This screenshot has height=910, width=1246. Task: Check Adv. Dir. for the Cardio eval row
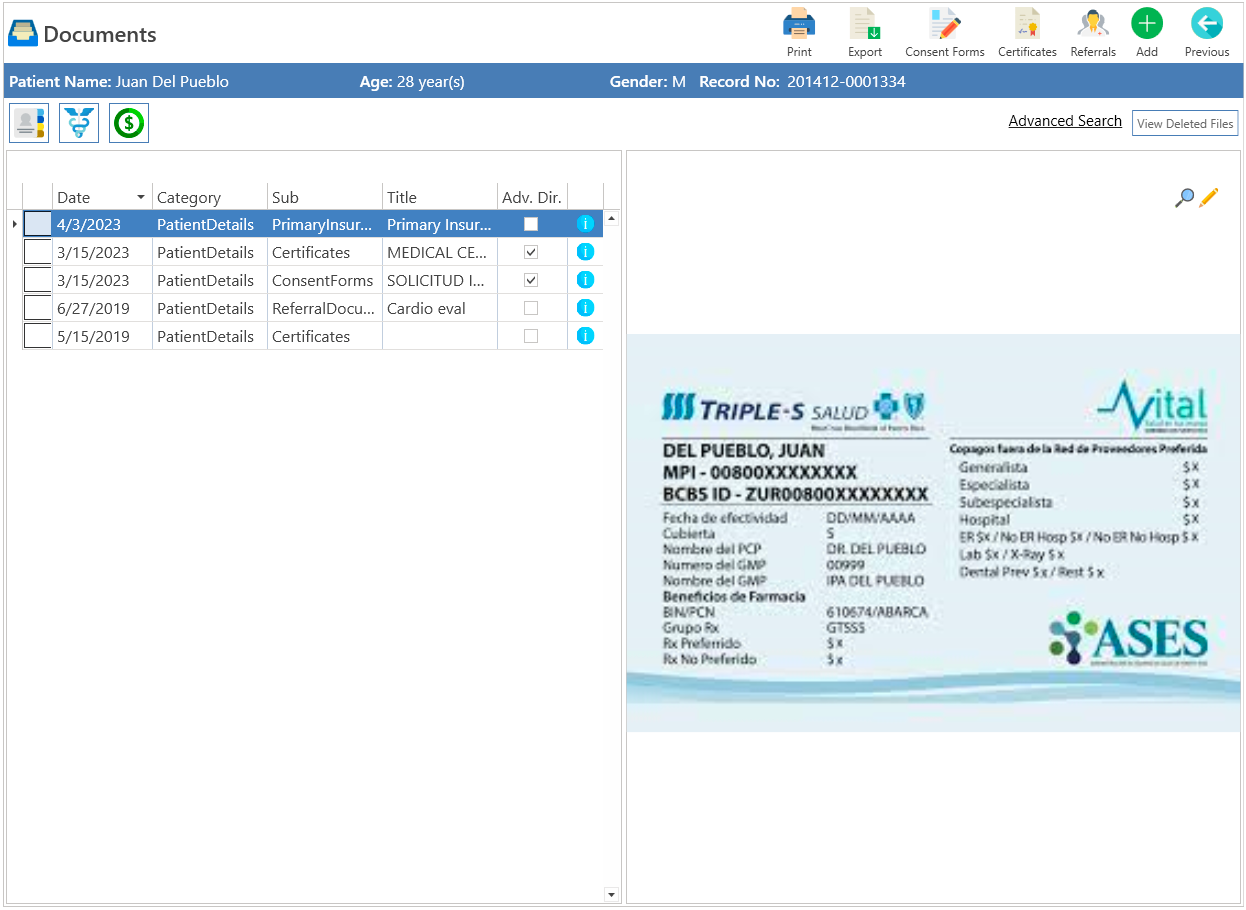pyautogui.click(x=531, y=308)
